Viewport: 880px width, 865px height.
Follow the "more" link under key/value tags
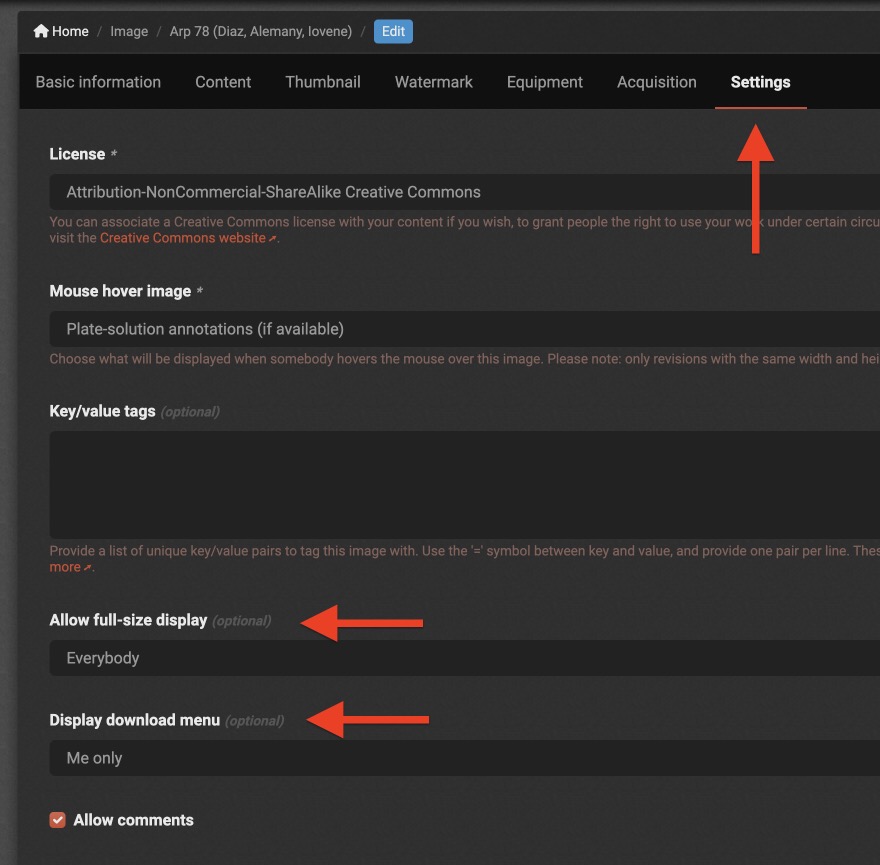click(x=65, y=567)
